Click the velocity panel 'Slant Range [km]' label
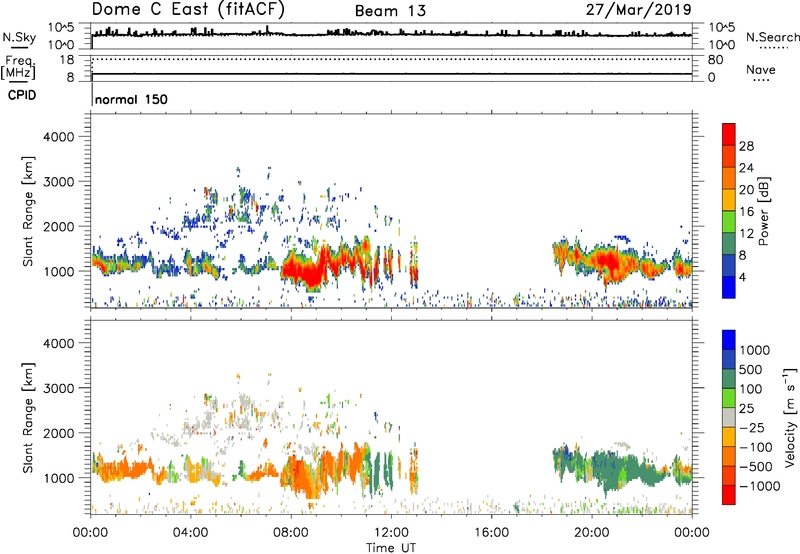The height and width of the screenshot is (554, 800). 28,418
